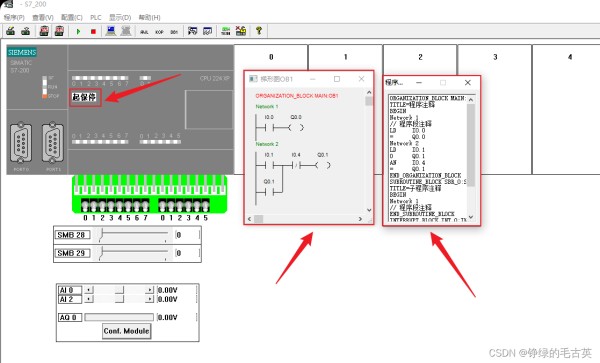Open the 程序(P) menu
This screenshot has height=363, width=600.
click(14, 18)
